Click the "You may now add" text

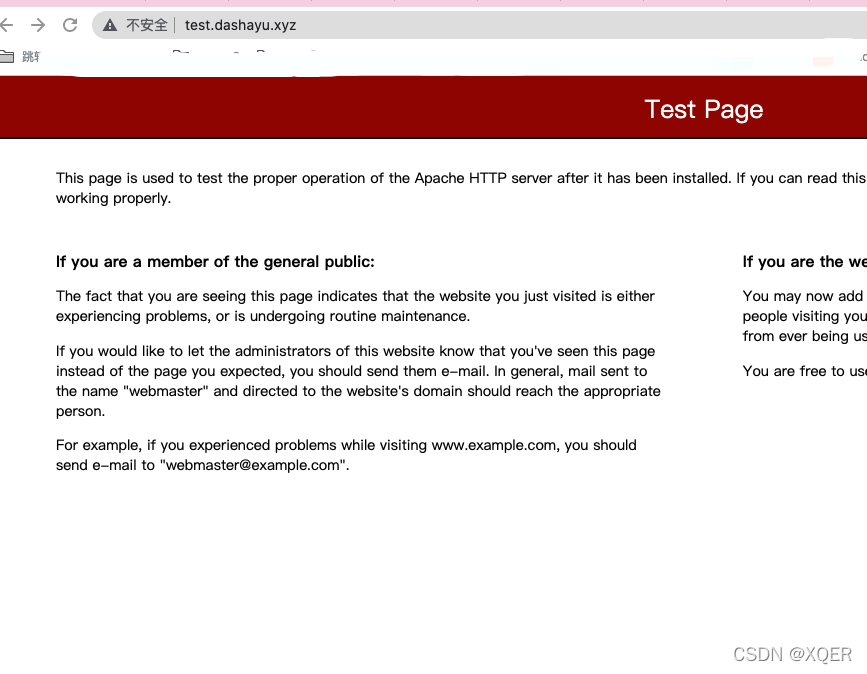[802, 296]
